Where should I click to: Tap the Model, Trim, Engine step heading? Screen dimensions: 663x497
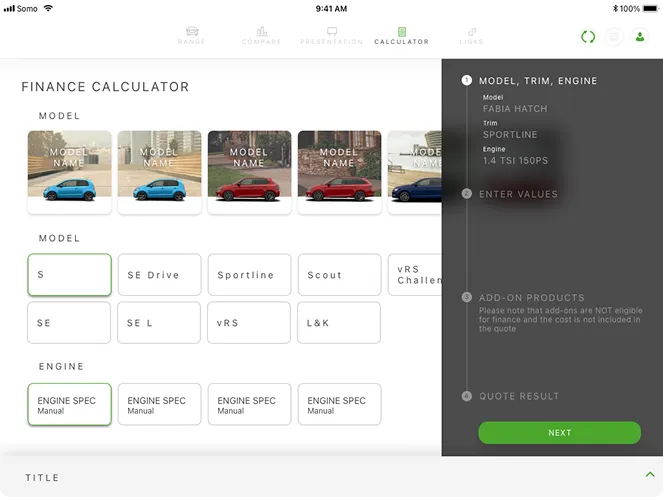[x=538, y=81]
